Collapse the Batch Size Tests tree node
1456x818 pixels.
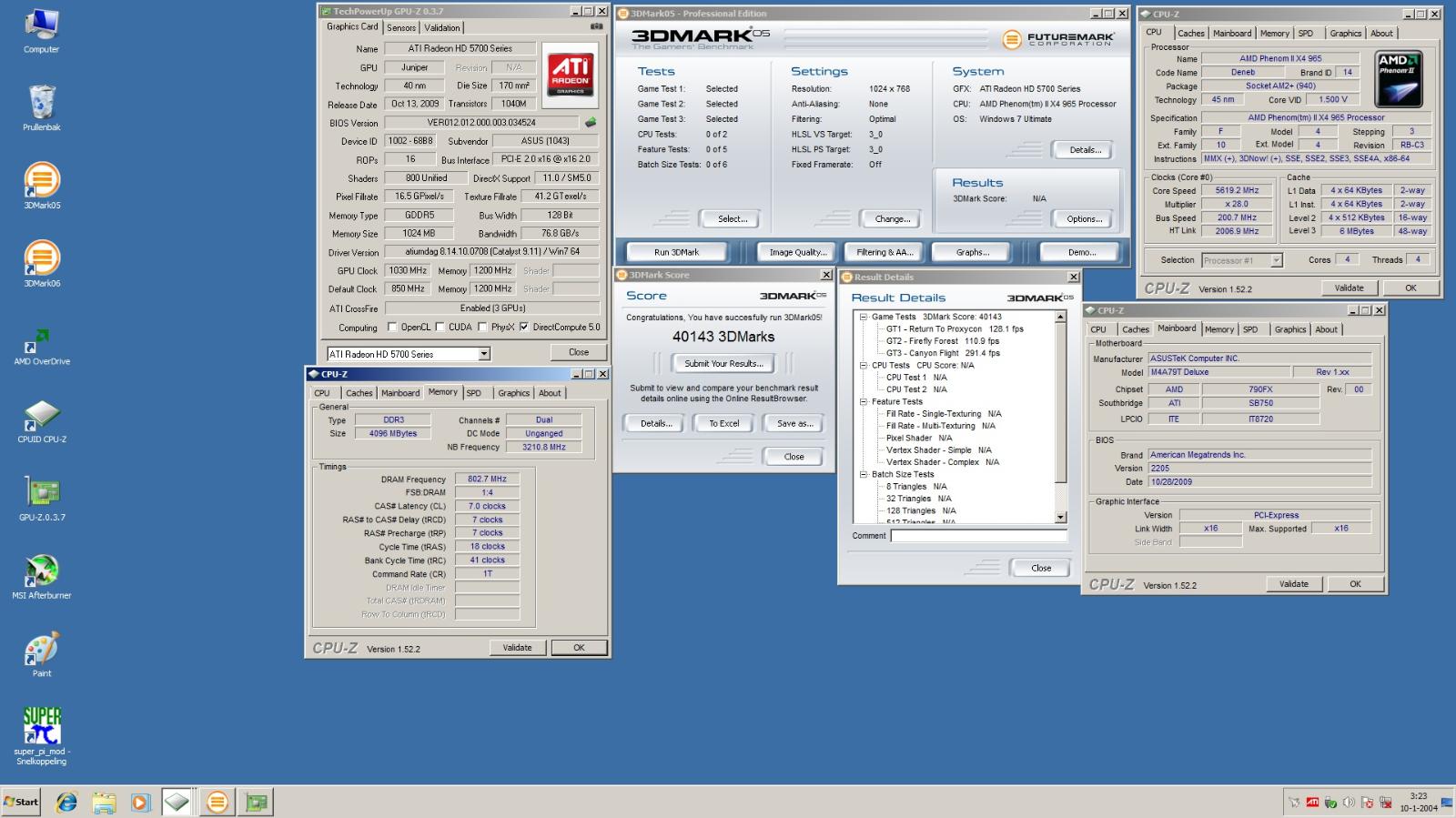(x=863, y=474)
